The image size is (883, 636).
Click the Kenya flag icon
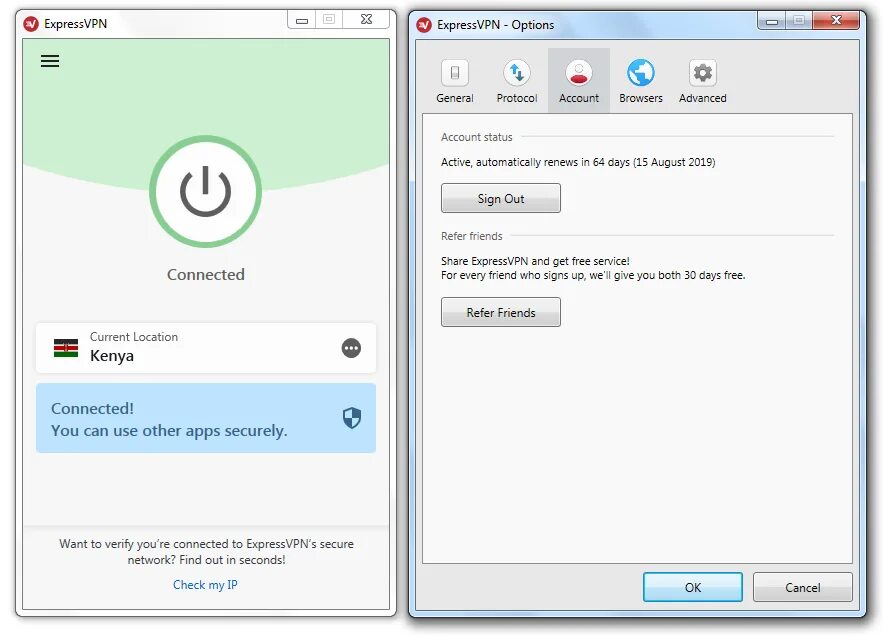[x=66, y=348]
